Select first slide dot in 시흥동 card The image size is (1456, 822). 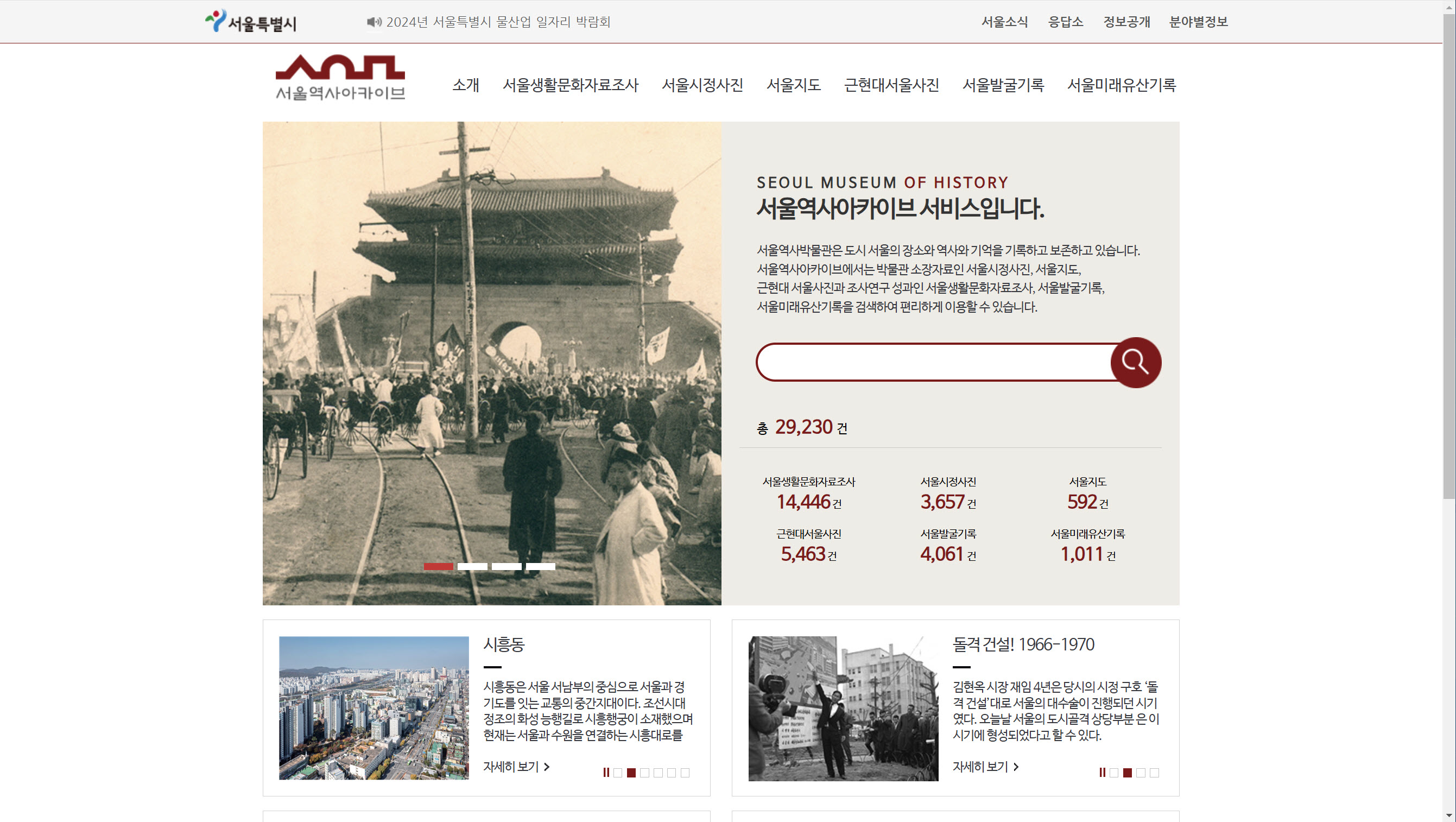coord(618,773)
